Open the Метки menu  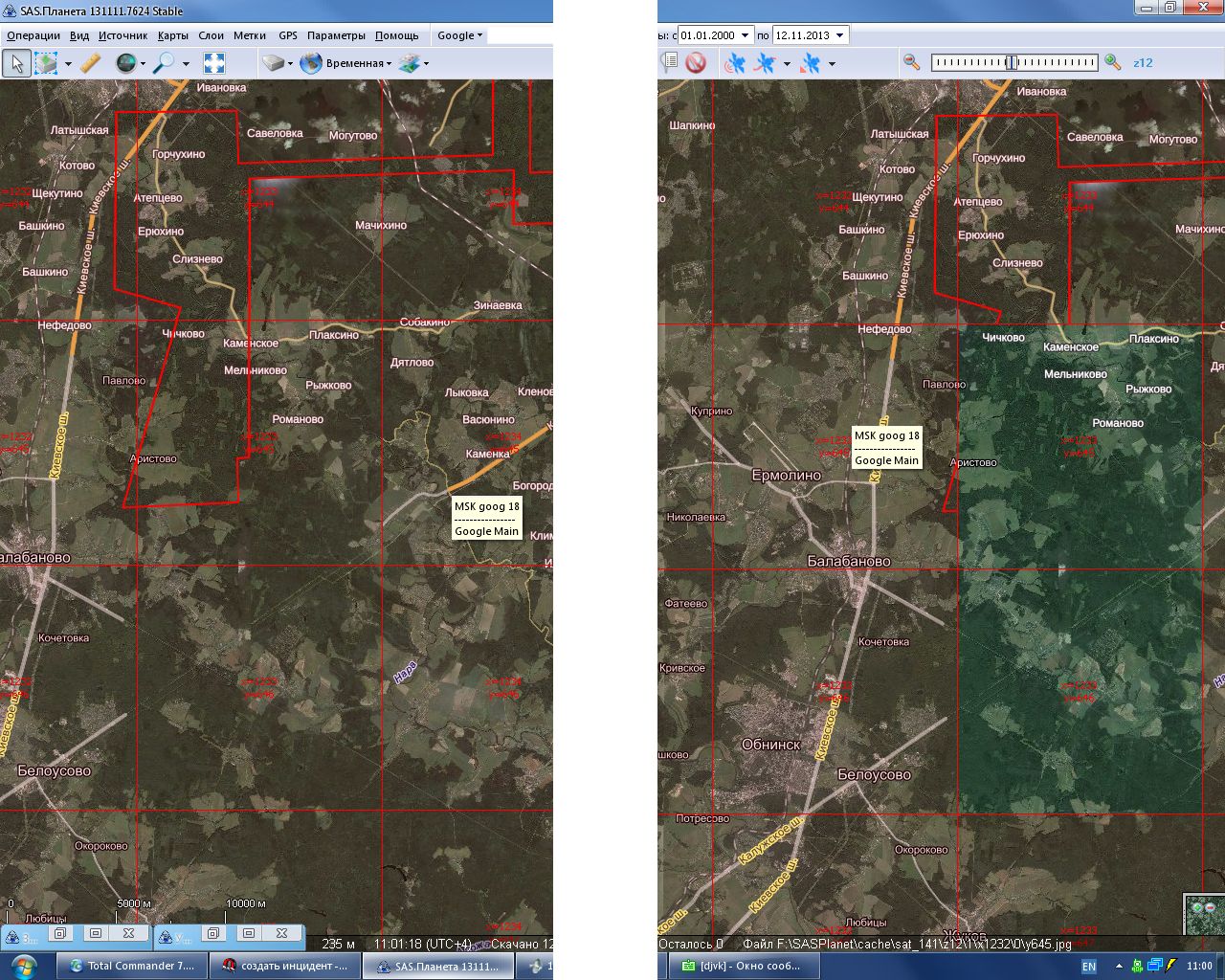pos(250,35)
